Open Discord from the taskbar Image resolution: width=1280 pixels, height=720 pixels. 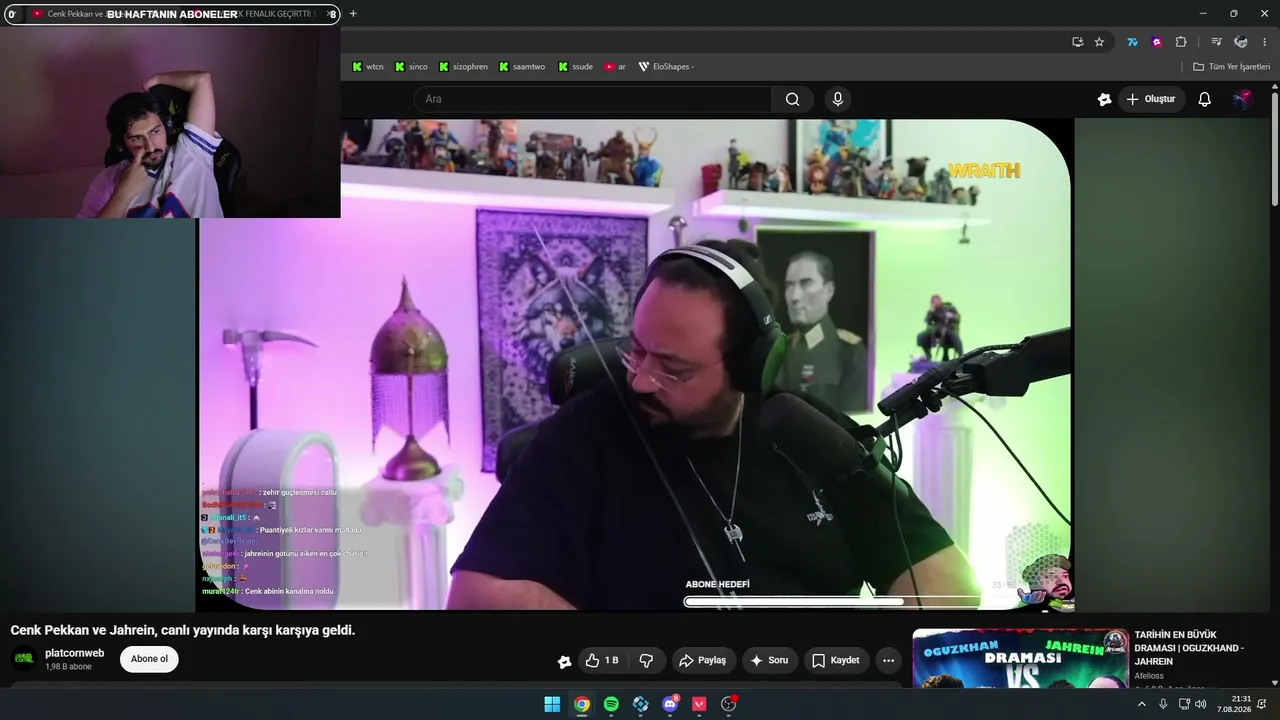point(670,704)
